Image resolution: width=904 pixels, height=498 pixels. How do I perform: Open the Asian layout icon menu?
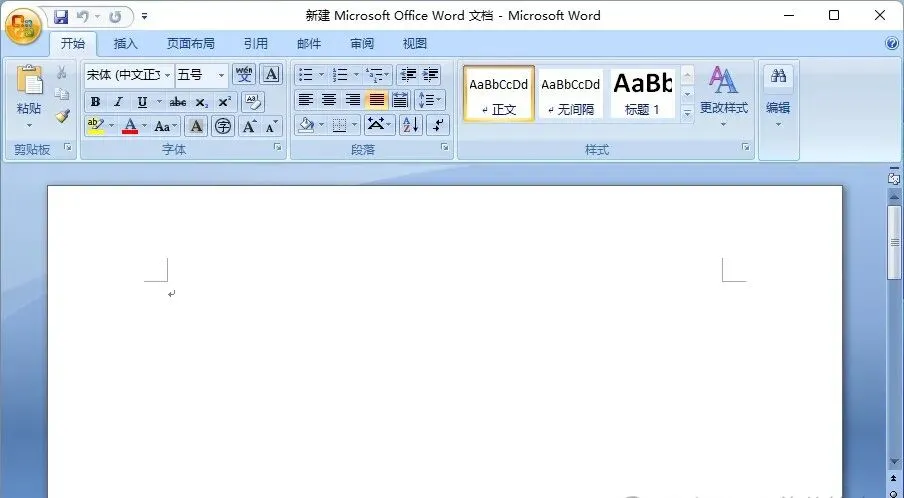(x=379, y=125)
